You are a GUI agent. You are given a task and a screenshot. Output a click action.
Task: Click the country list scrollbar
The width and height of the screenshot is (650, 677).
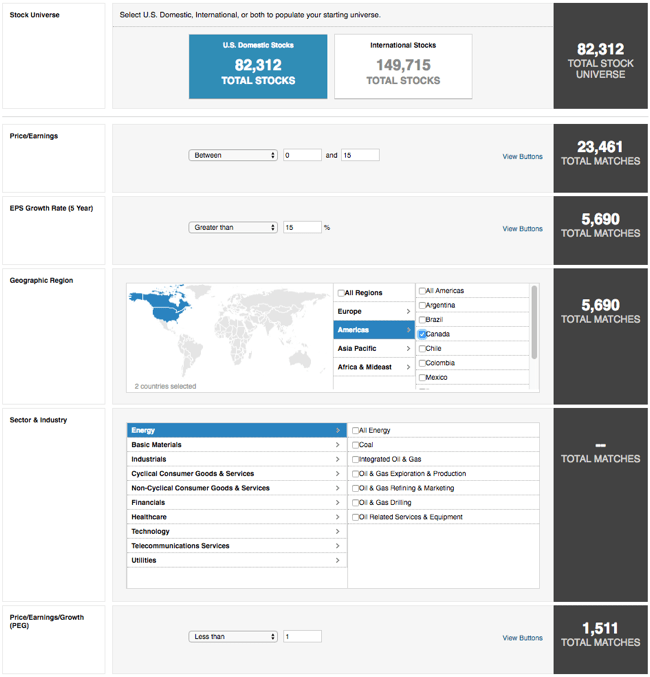(x=534, y=322)
